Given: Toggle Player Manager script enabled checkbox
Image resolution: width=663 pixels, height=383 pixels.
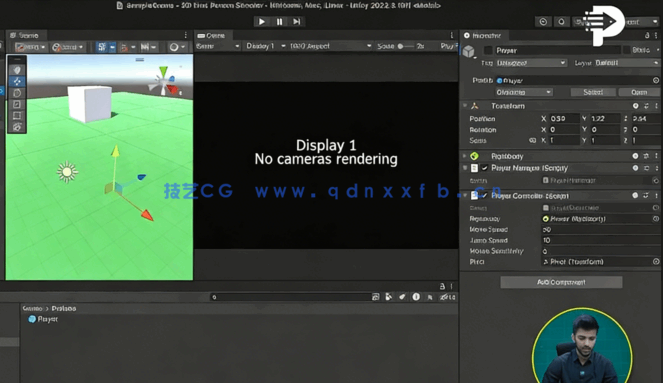Looking at the screenshot, I should point(485,168).
